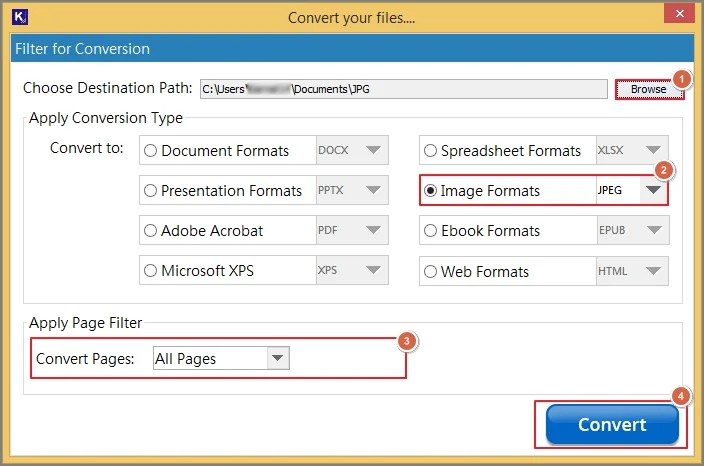Select the Document Formats radio button
The image size is (704, 466).
[150, 150]
